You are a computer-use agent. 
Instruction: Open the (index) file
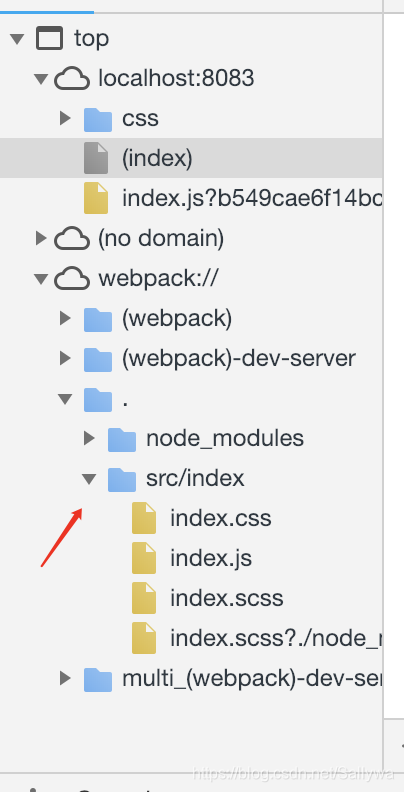point(157,159)
